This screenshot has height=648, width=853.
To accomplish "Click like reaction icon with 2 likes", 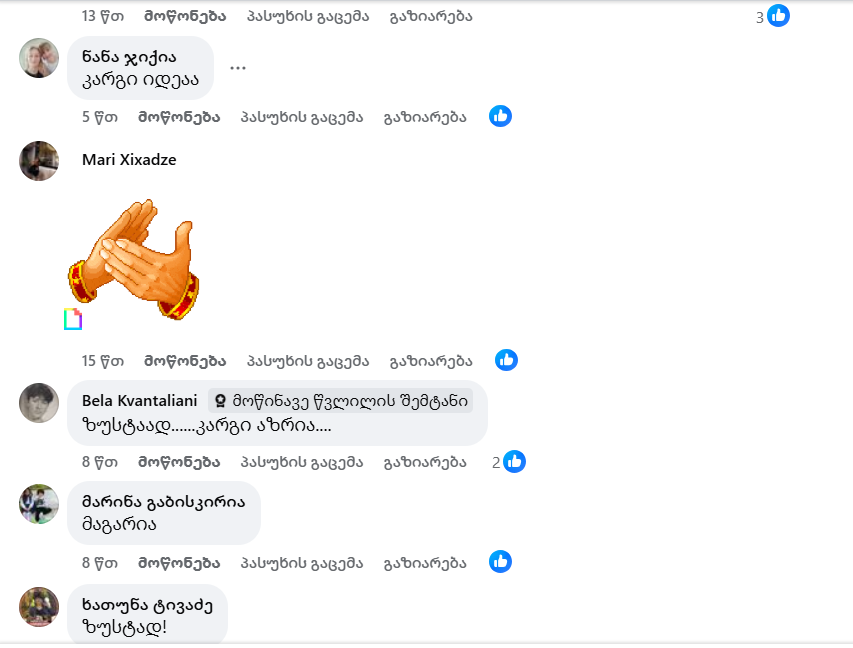I will click(x=514, y=461).
